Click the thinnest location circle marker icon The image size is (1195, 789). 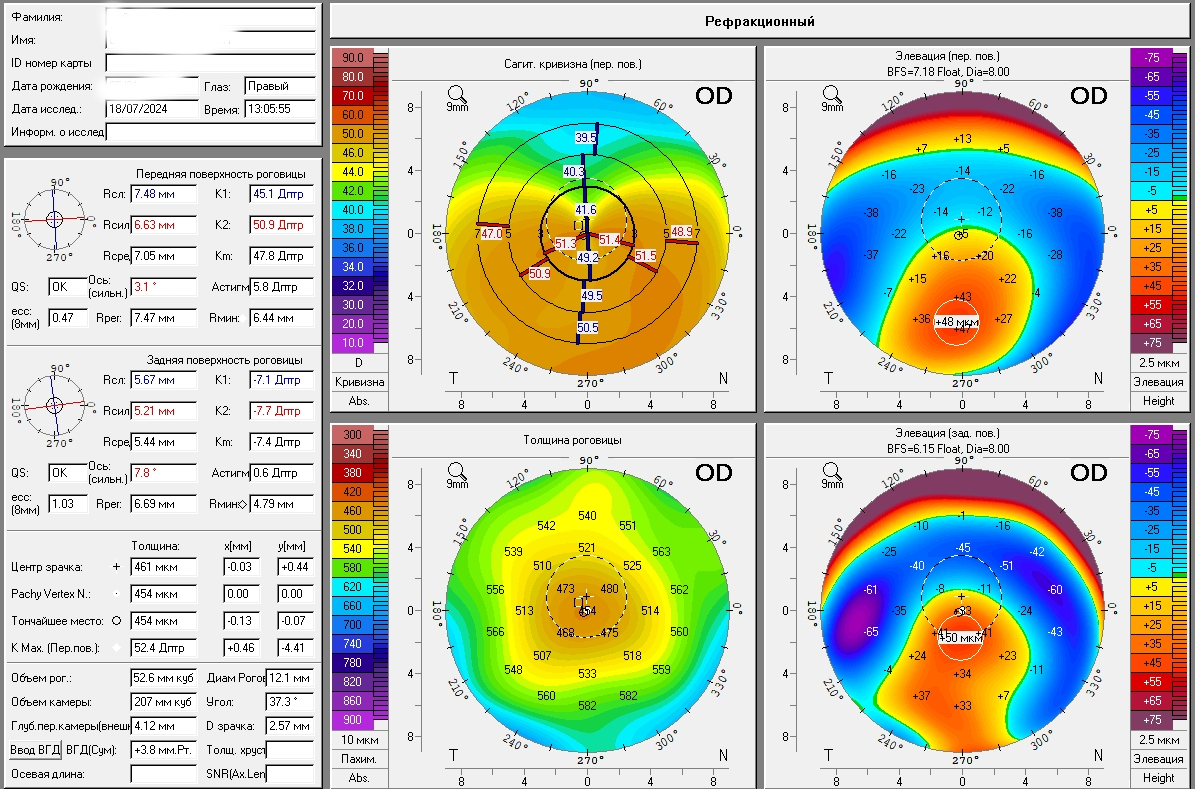coord(117,621)
